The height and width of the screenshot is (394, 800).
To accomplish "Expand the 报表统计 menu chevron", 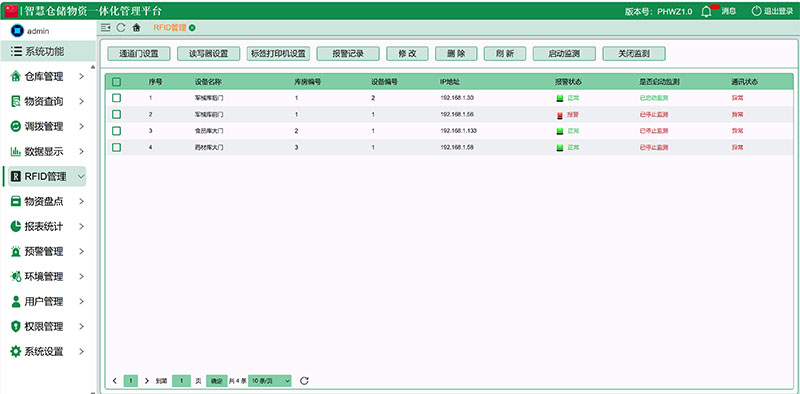I will tap(82, 227).
